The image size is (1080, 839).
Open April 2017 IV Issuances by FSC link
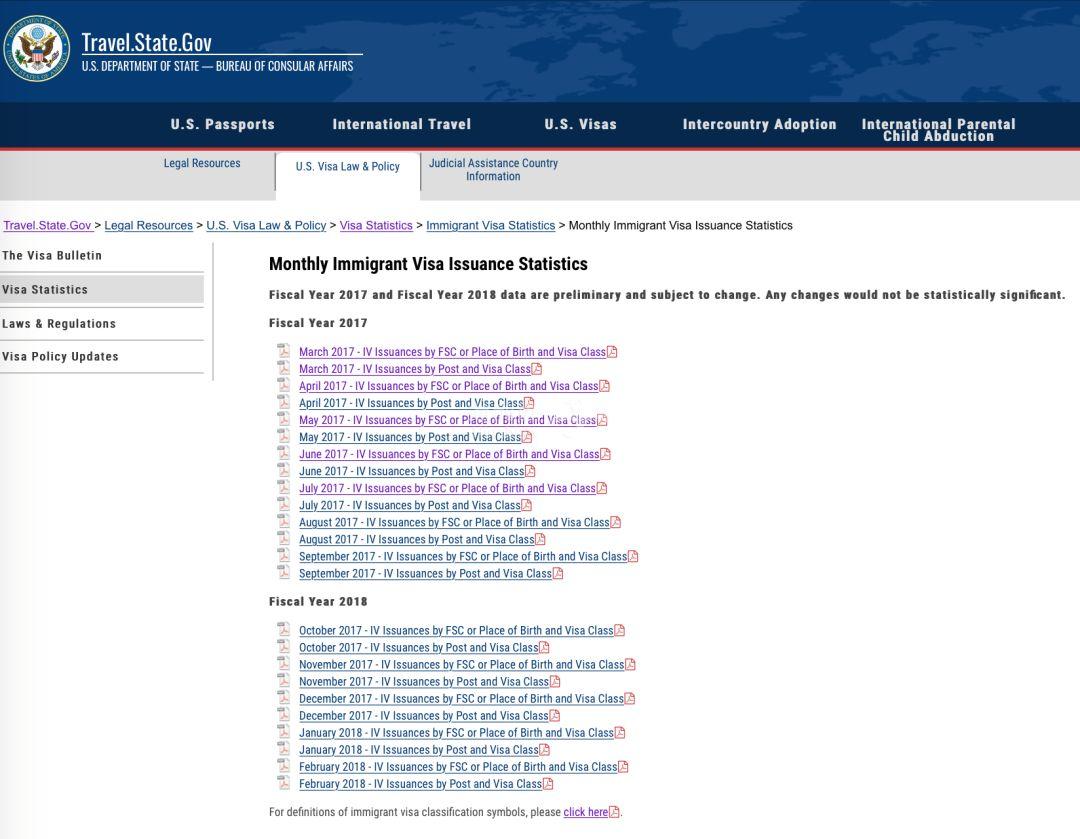pos(448,386)
